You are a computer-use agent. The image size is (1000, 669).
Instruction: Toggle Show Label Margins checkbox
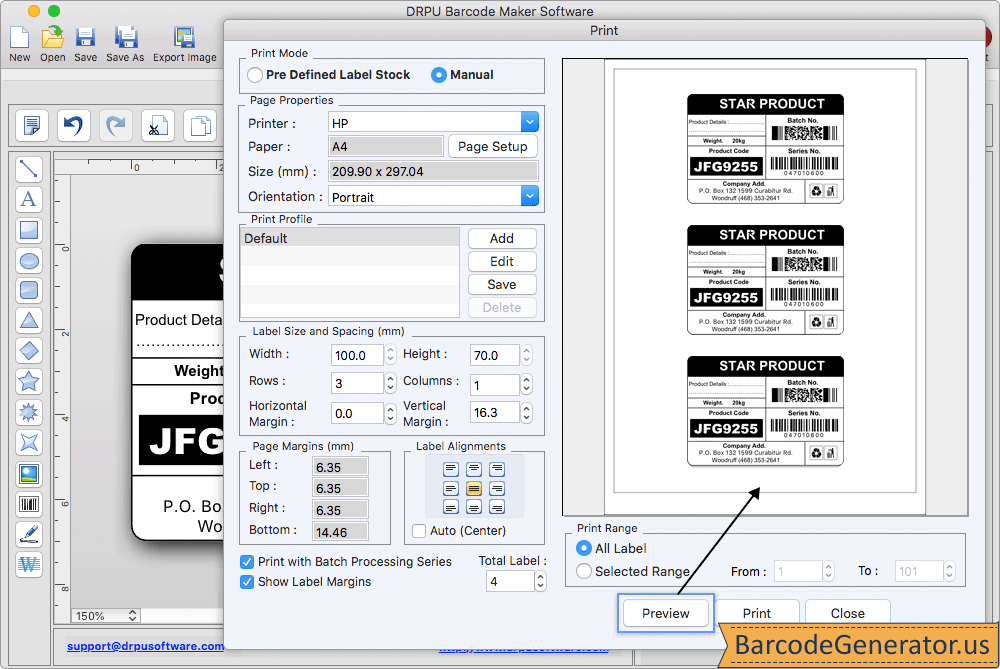point(247,582)
